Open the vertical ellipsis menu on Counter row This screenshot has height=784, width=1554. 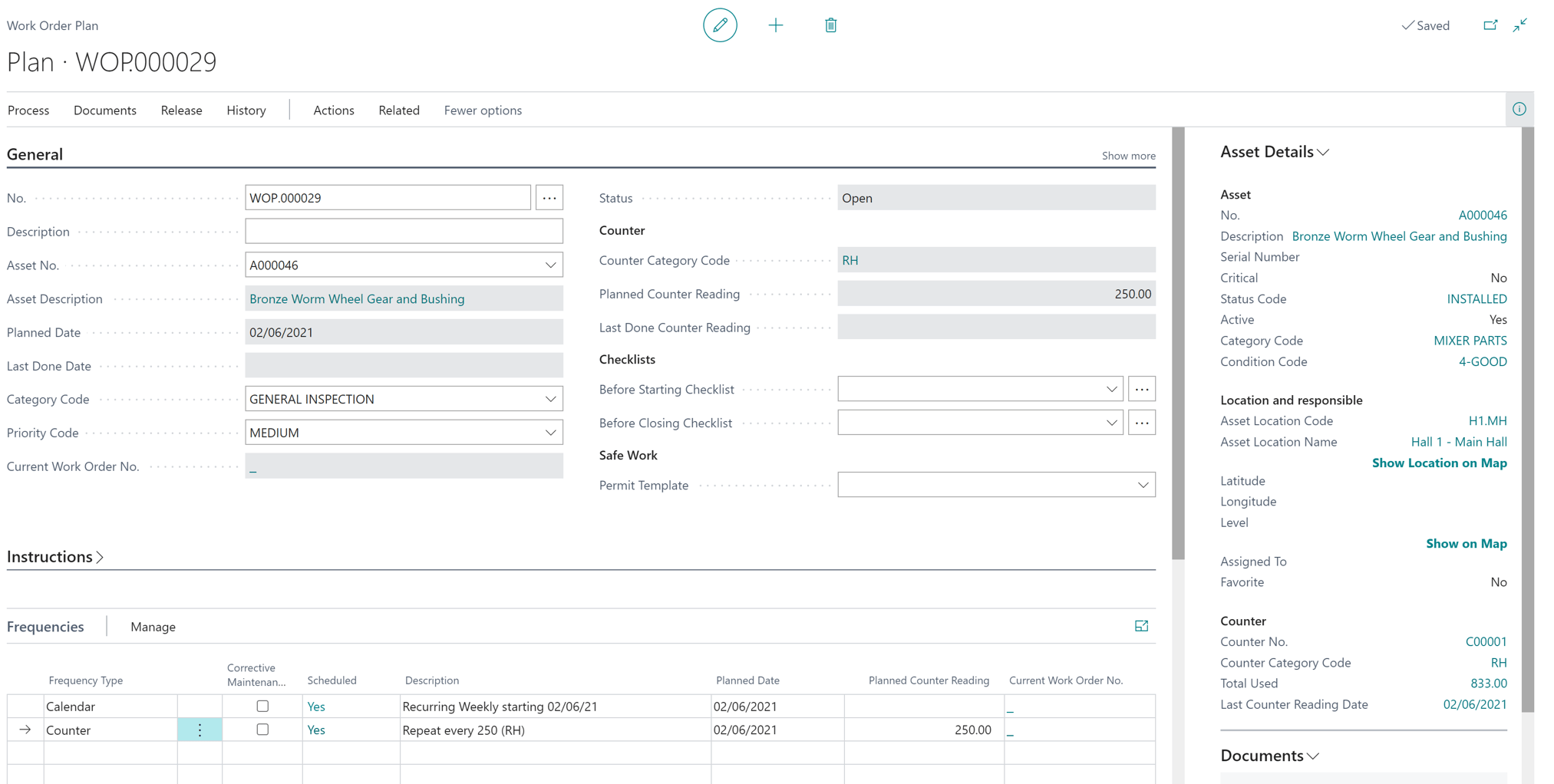tap(200, 730)
